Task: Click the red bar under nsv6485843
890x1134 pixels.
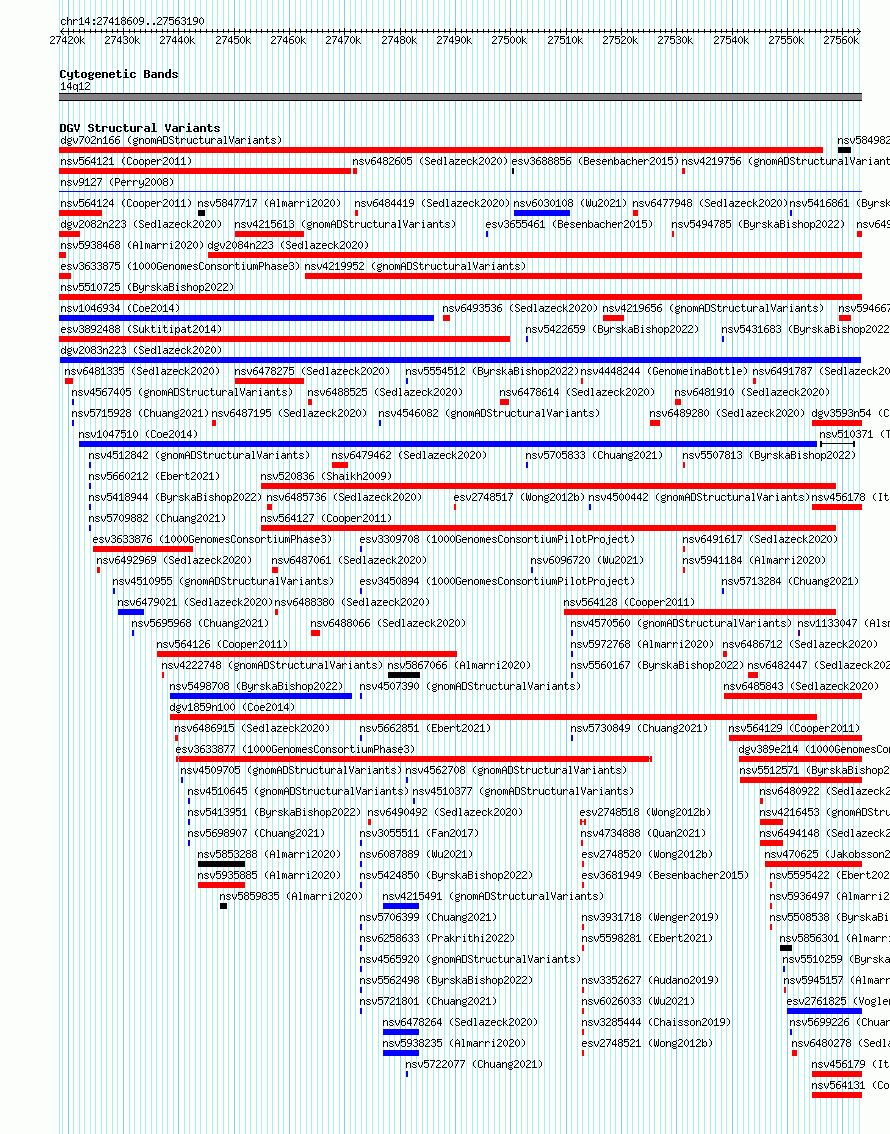Action: [793, 696]
